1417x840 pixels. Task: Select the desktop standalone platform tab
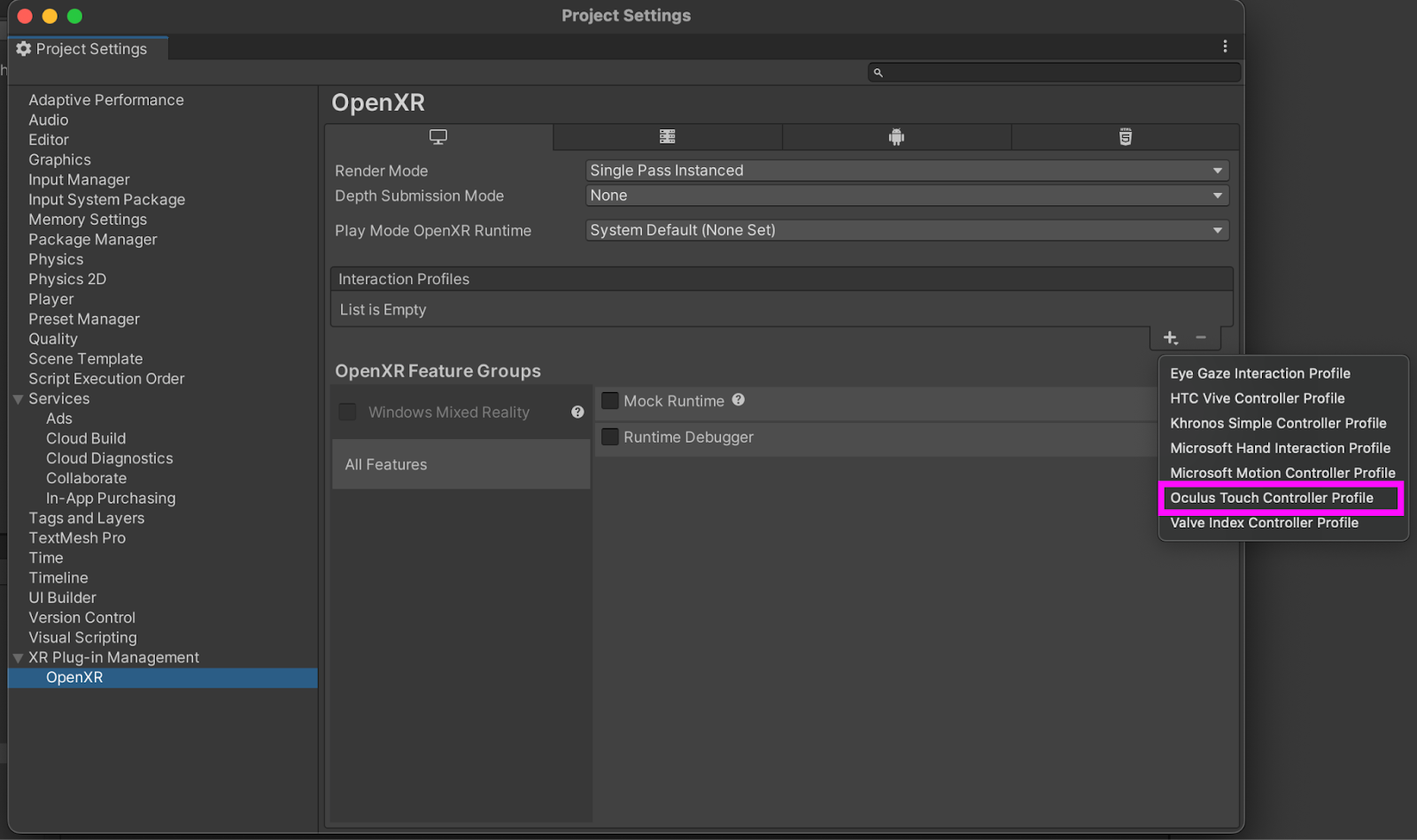click(x=438, y=137)
